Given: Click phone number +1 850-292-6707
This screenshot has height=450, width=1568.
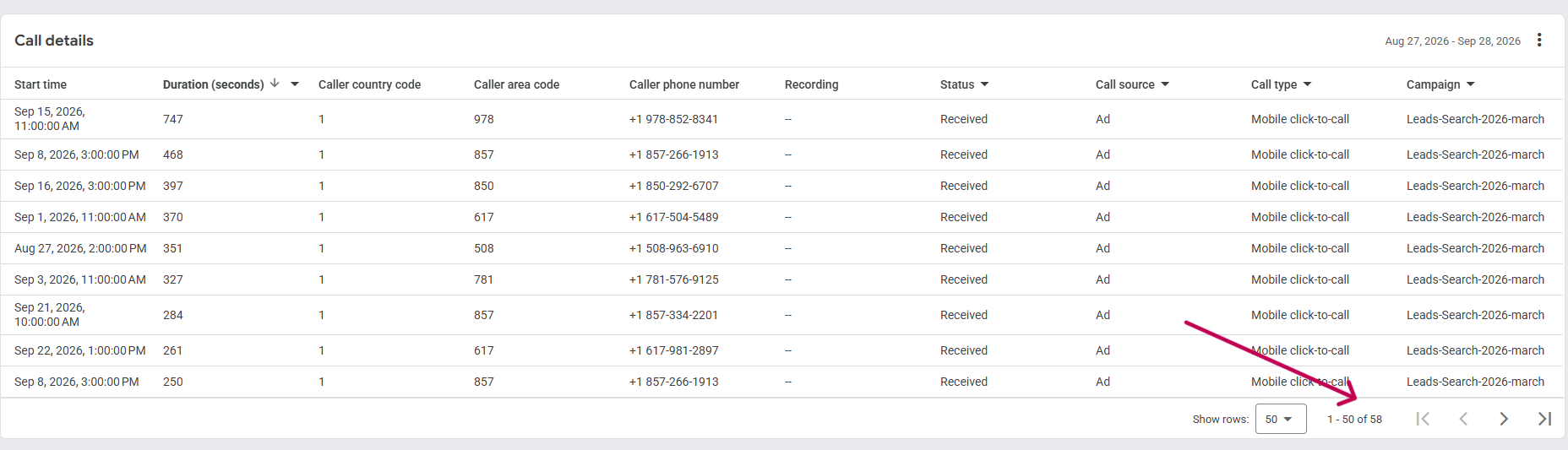Looking at the screenshot, I should 673,186.
